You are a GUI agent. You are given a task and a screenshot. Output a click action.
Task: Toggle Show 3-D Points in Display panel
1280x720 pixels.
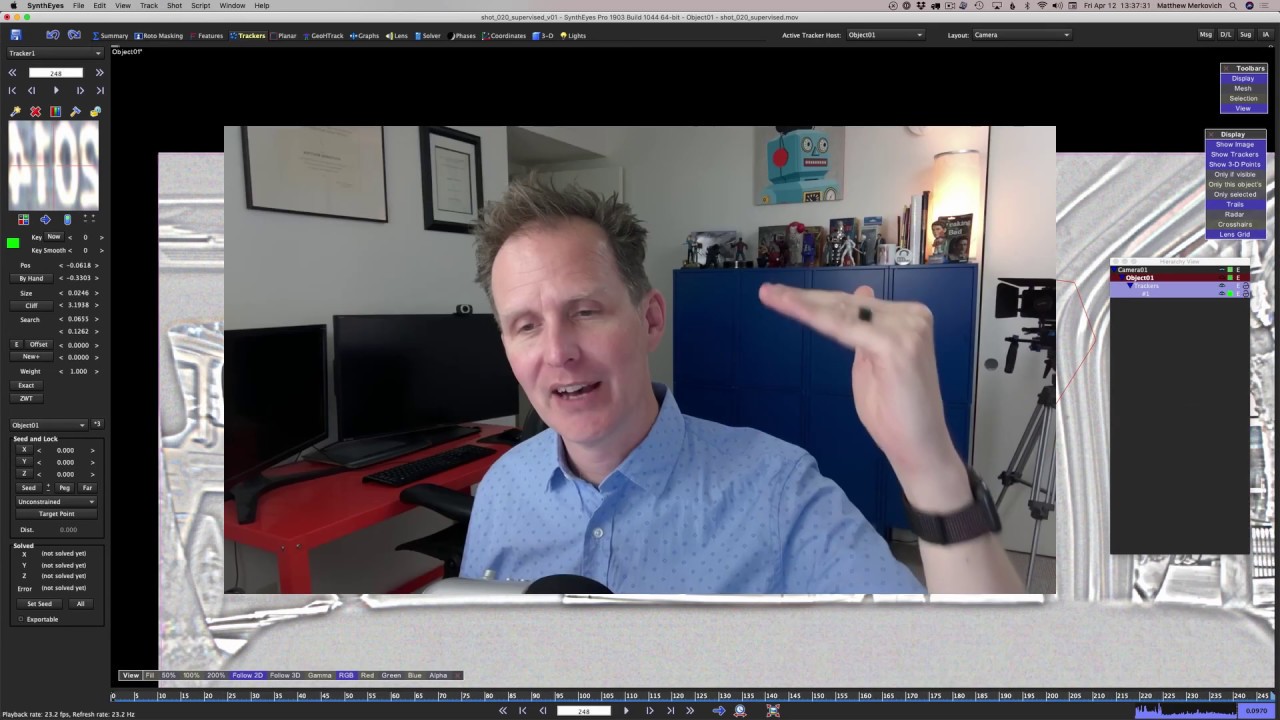1235,165
